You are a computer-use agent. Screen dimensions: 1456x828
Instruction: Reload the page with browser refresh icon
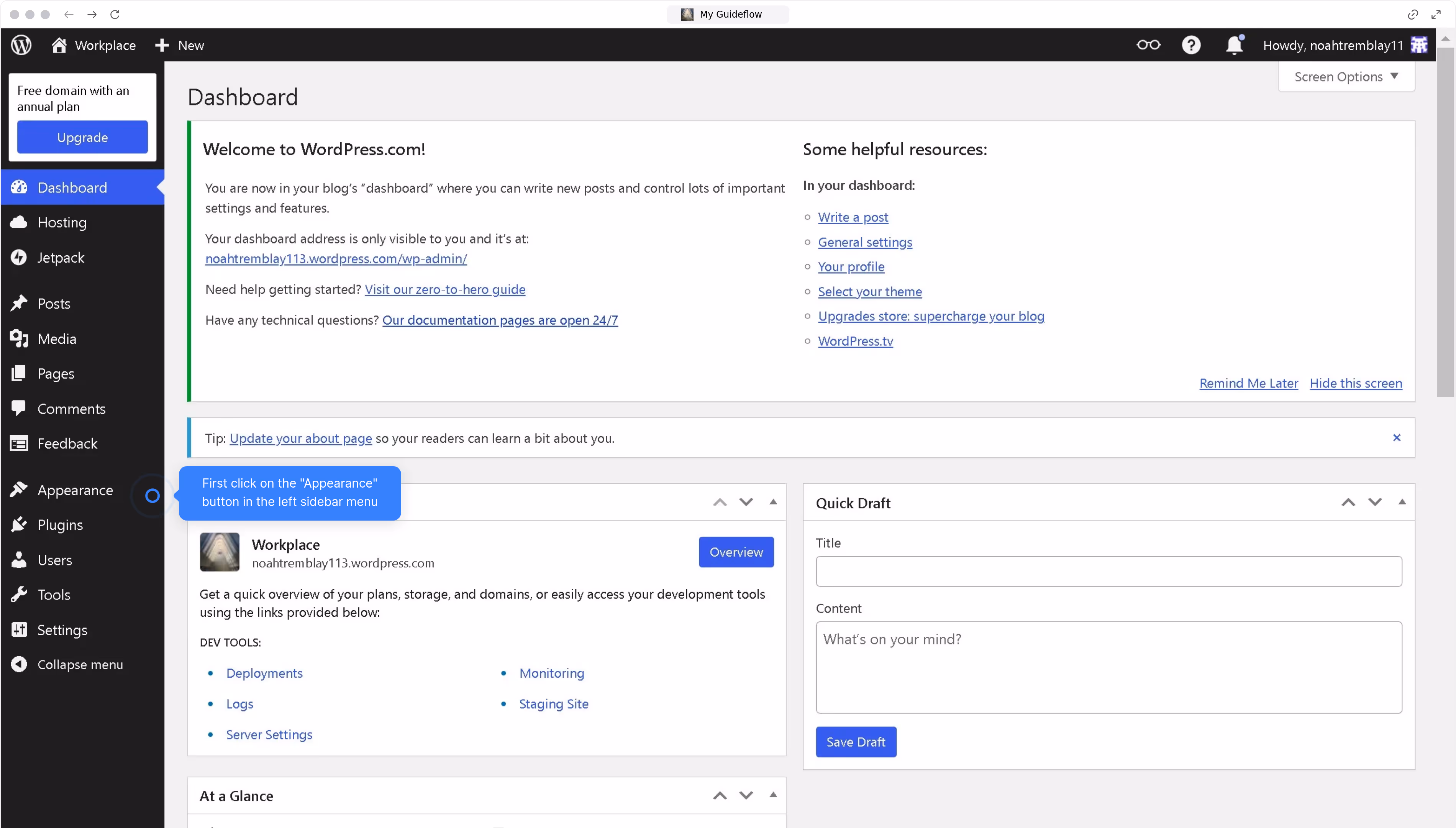click(x=115, y=14)
